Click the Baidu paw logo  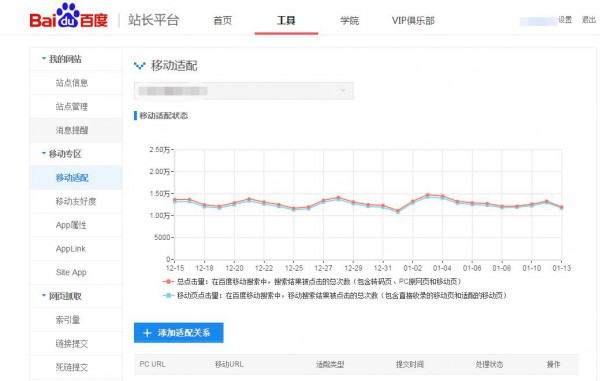tap(68, 16)
